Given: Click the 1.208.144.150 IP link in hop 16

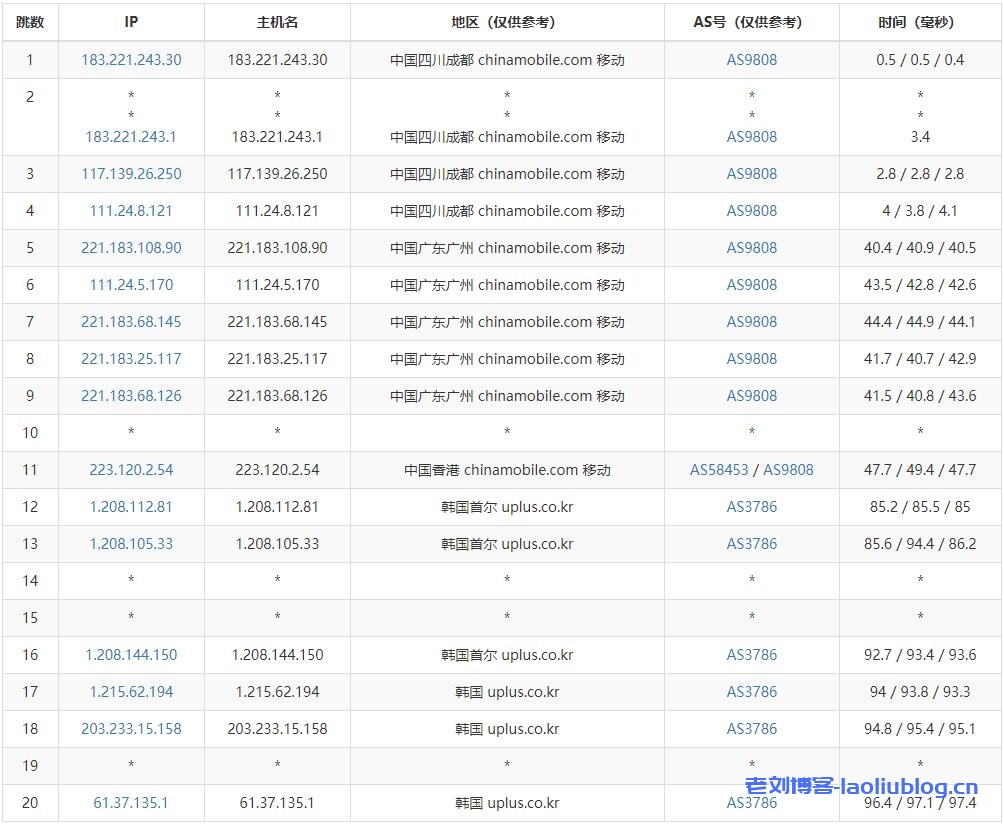Looking at the screenshot, I should tap(131, 655).
